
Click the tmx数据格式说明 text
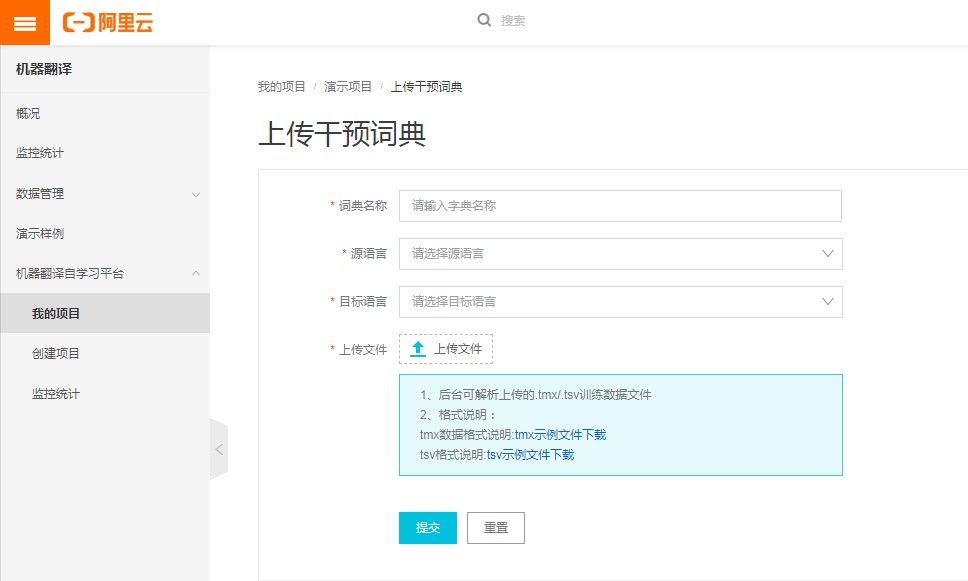tap(467, 435)
